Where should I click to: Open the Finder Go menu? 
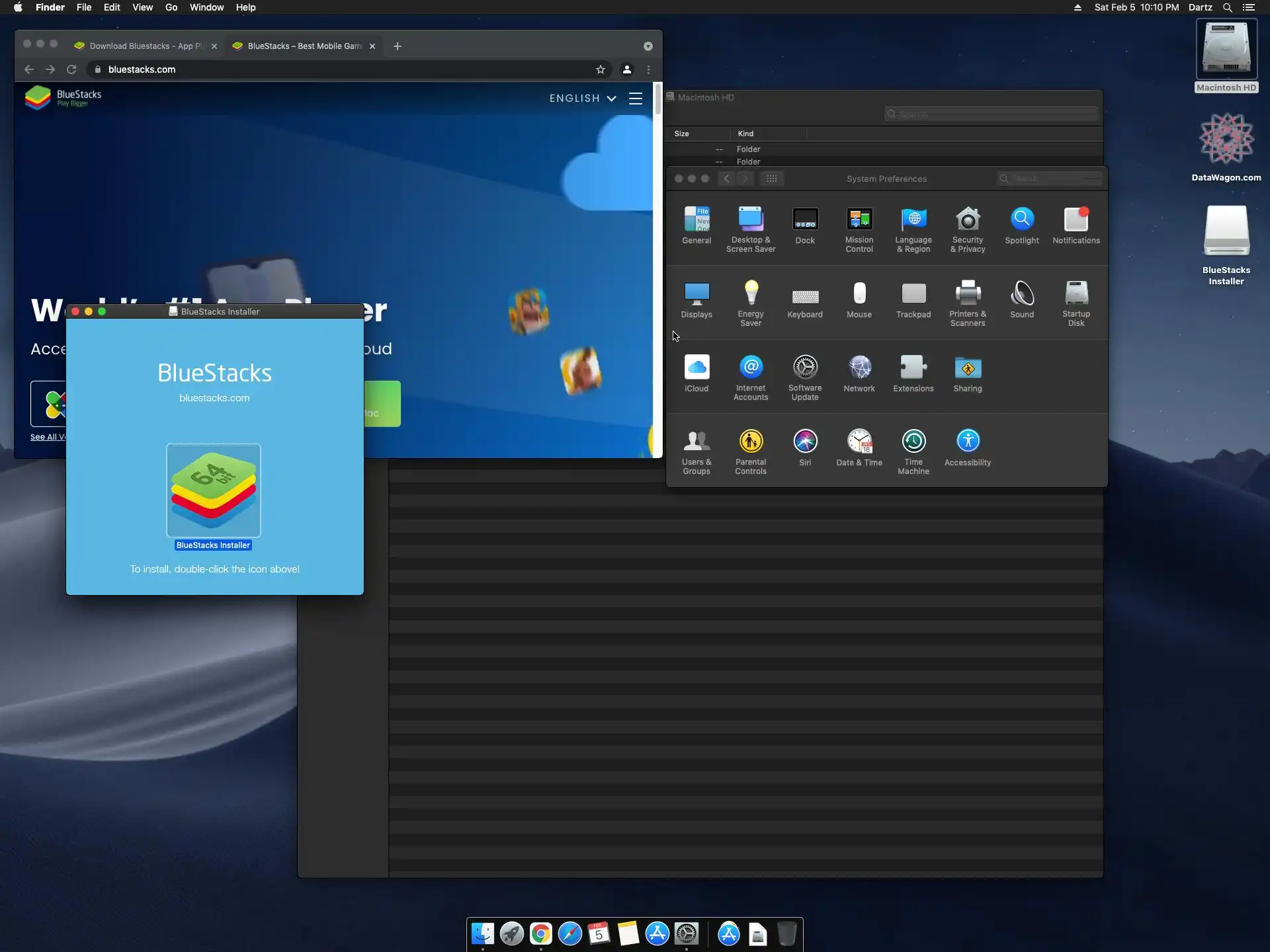pyautogui.click(x=171, y=7)
